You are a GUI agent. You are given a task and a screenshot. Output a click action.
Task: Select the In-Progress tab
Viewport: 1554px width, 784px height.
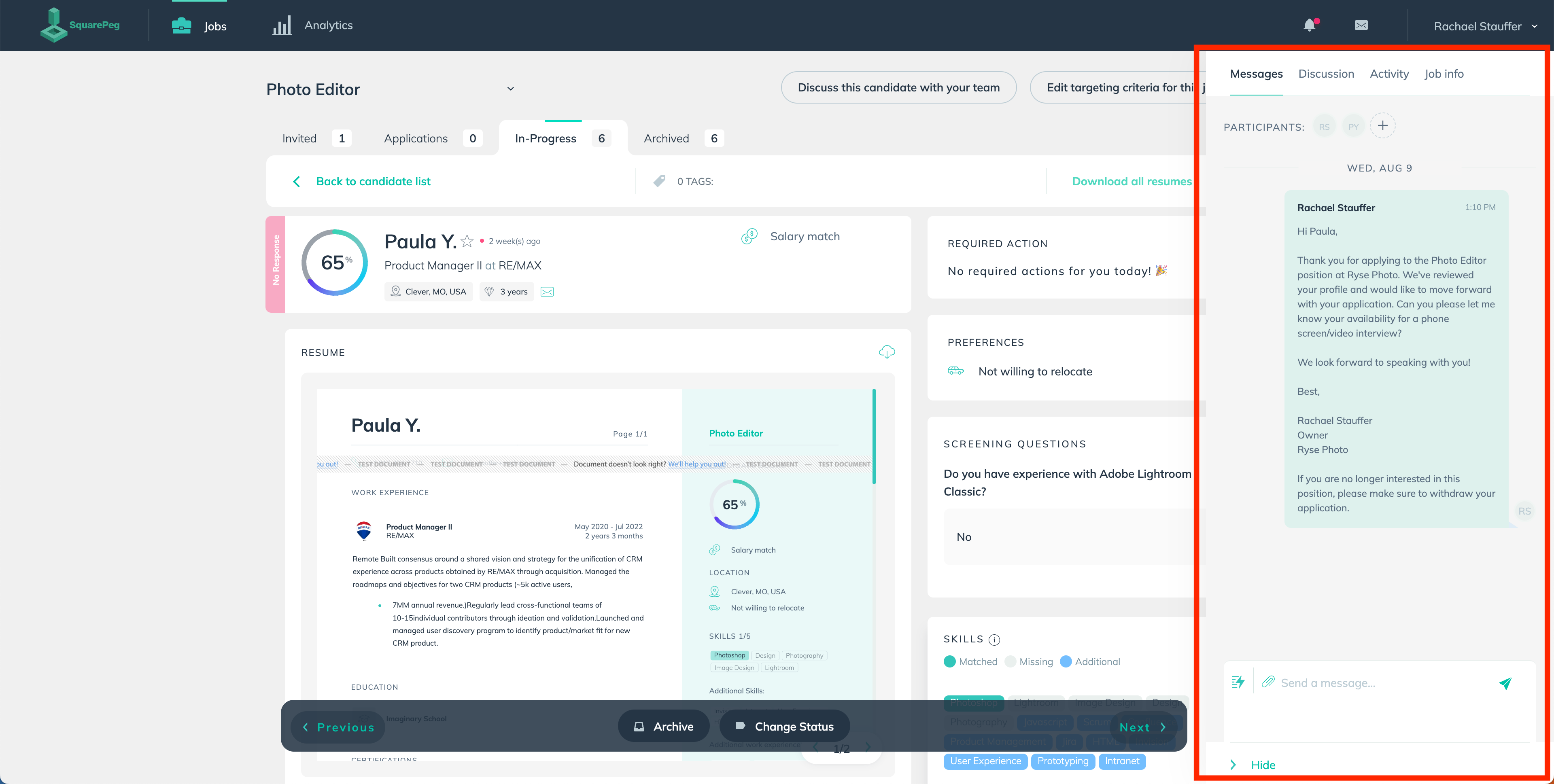coord(563,138)
